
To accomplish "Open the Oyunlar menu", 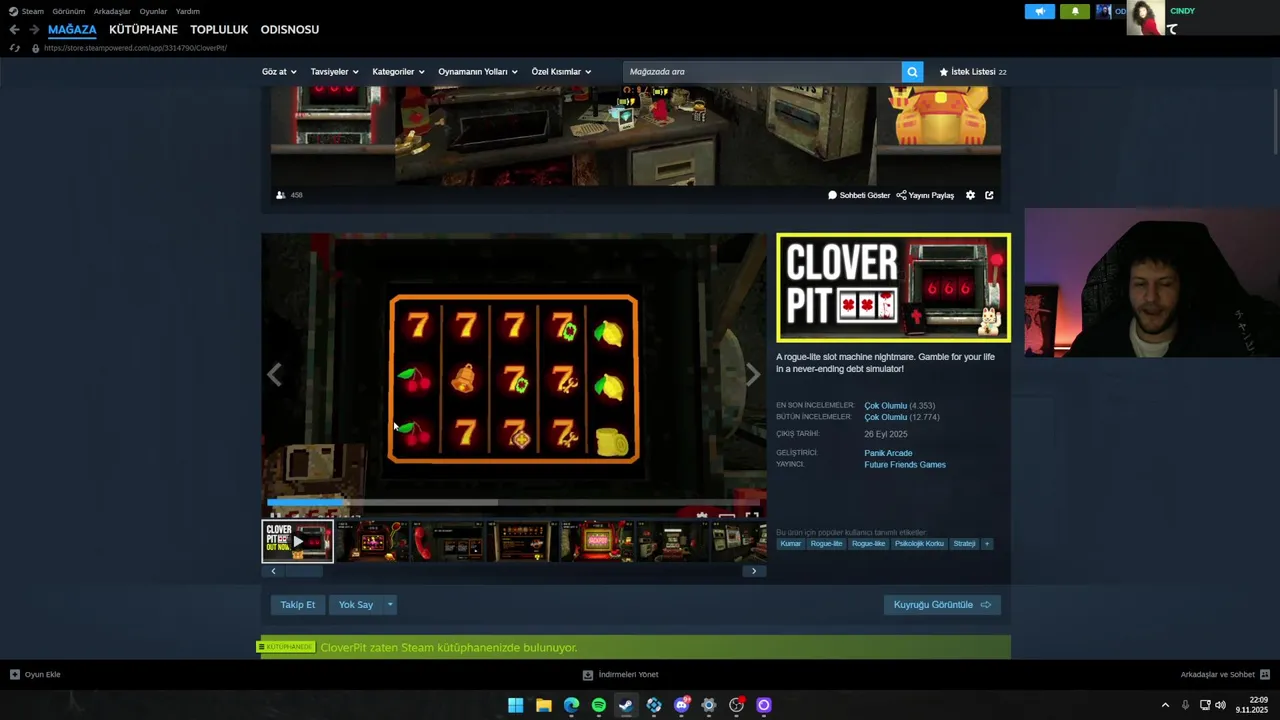I will click(153, 11).
